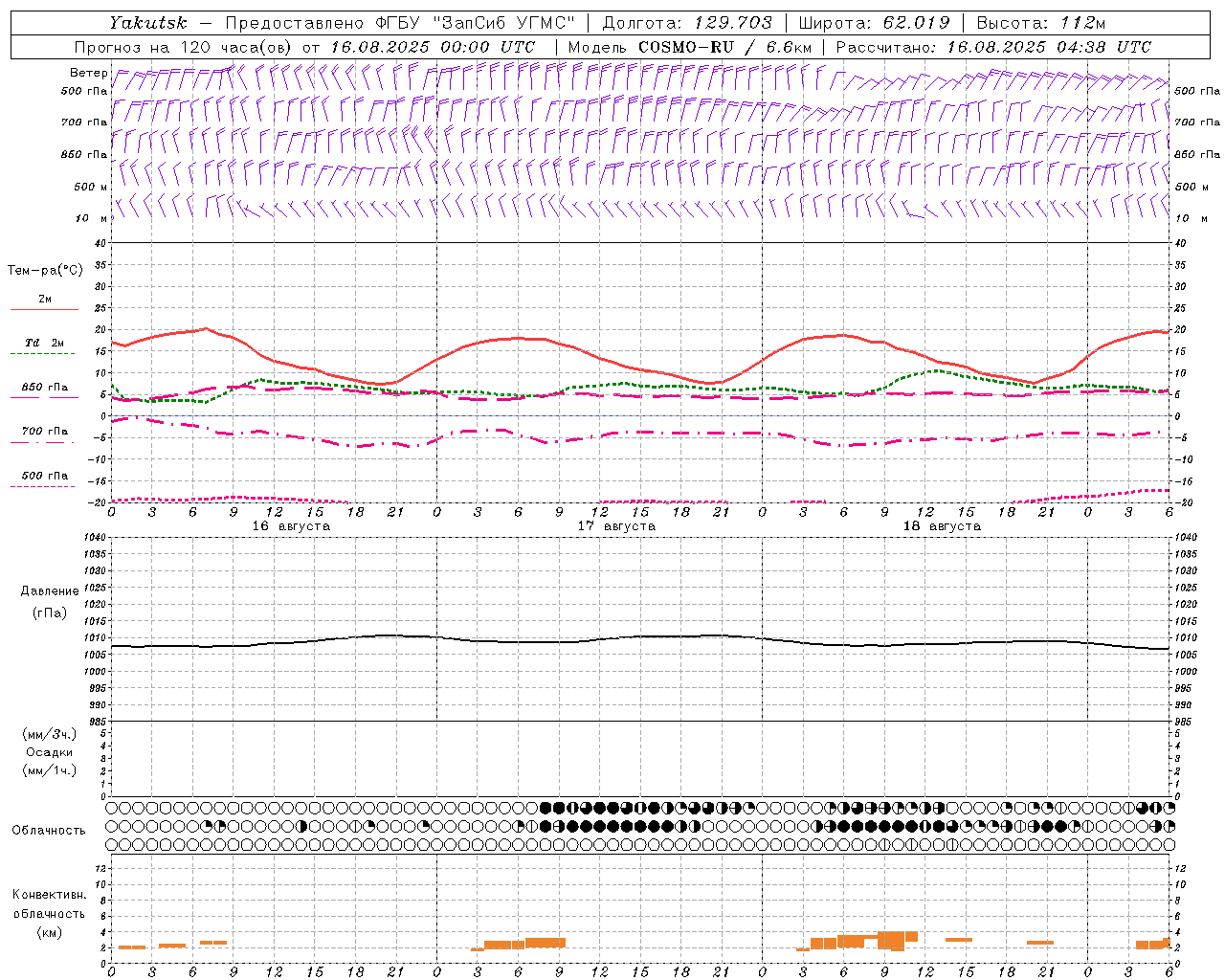Select the 'Широта: 62.019' header field
Image resolution: width=1225 pixels, height=980 pixels.
[874, 23]
